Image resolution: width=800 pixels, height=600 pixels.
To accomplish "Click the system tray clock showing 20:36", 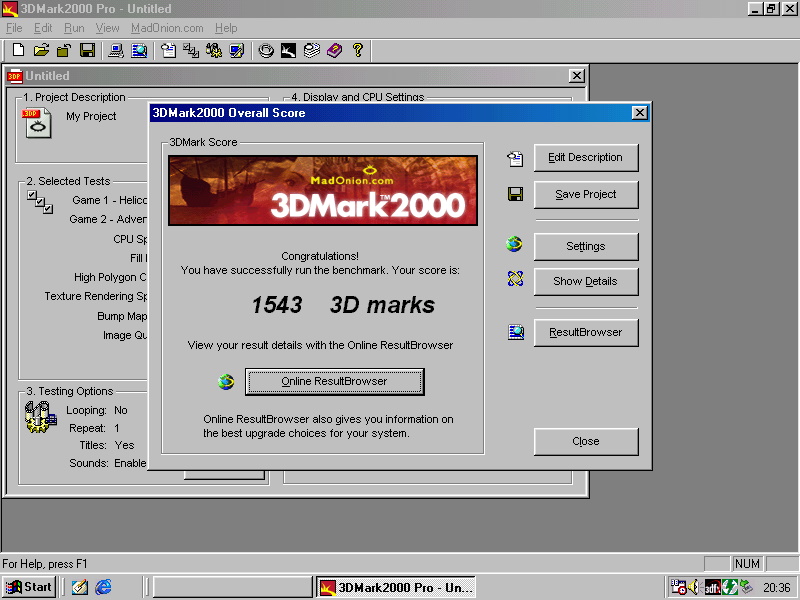I will (x=777, y=588).
